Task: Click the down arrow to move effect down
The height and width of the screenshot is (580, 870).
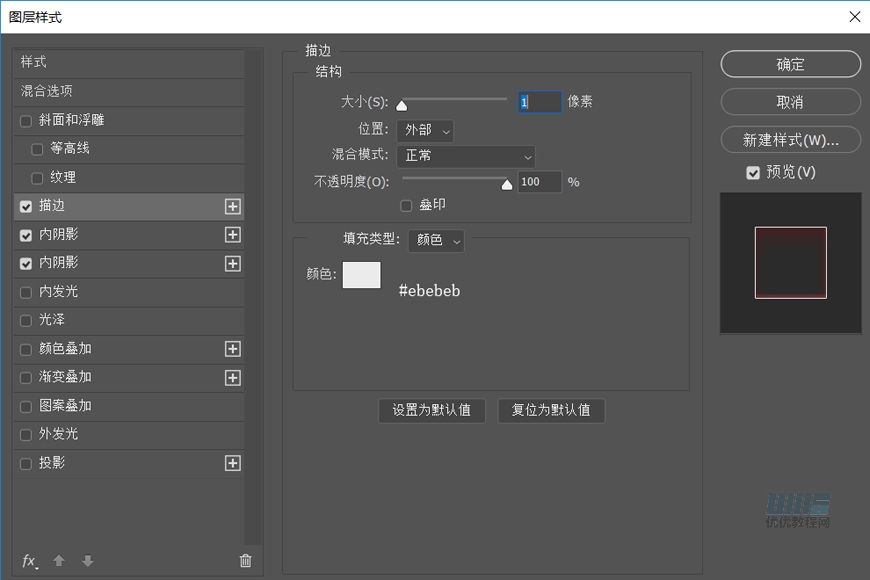Action: click(x=88, y=561)
